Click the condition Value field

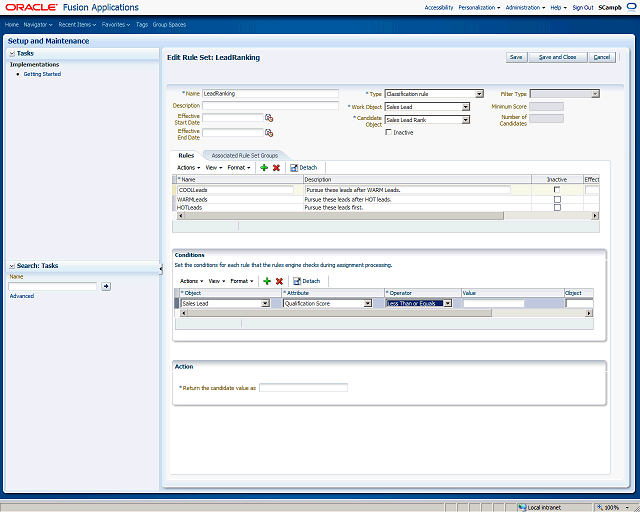493,303
